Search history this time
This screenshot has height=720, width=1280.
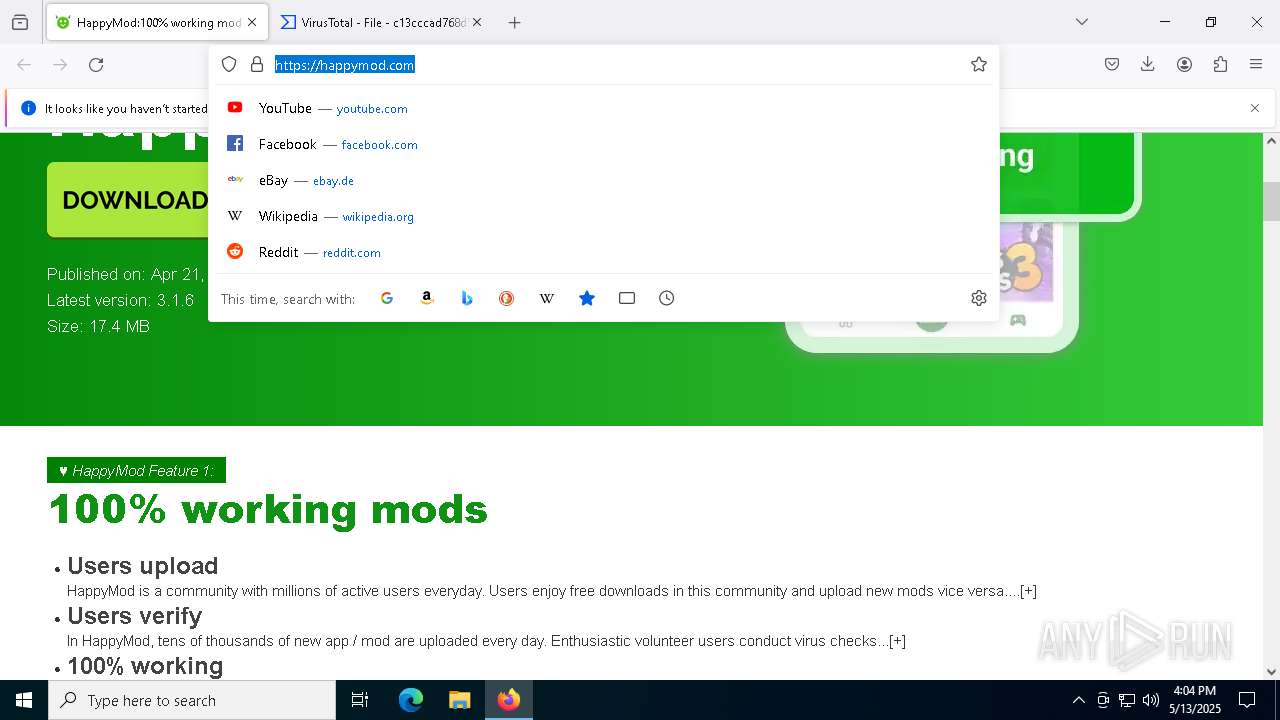667,298
